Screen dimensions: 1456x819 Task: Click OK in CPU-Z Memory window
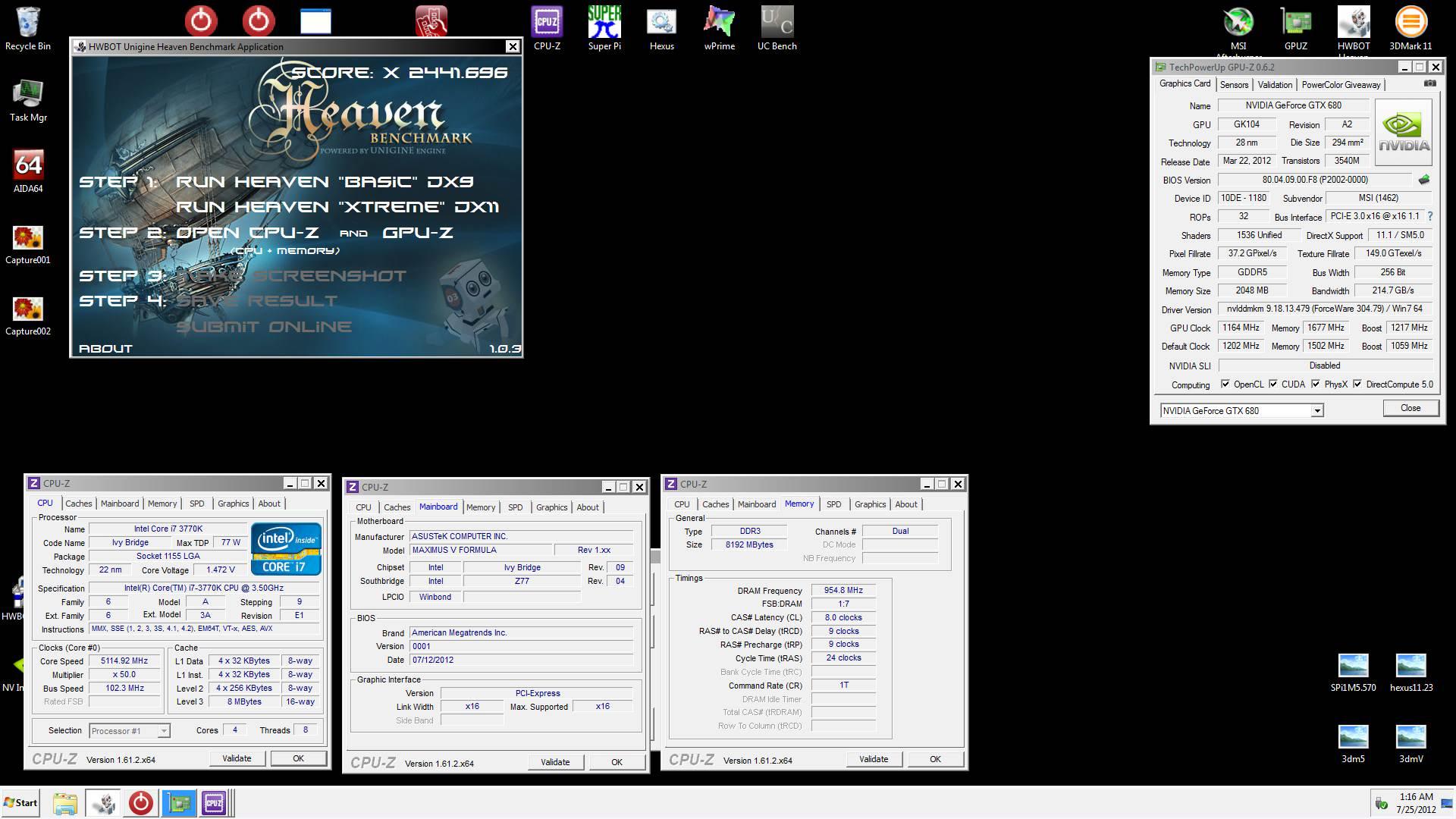pyautogui.click(x=935, y=759)
